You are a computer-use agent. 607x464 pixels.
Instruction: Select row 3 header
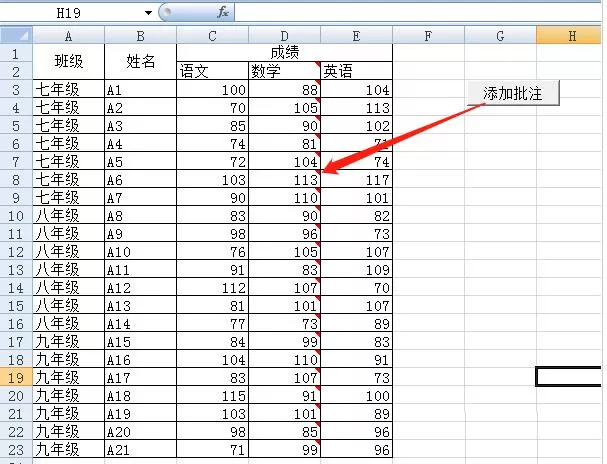16,89
